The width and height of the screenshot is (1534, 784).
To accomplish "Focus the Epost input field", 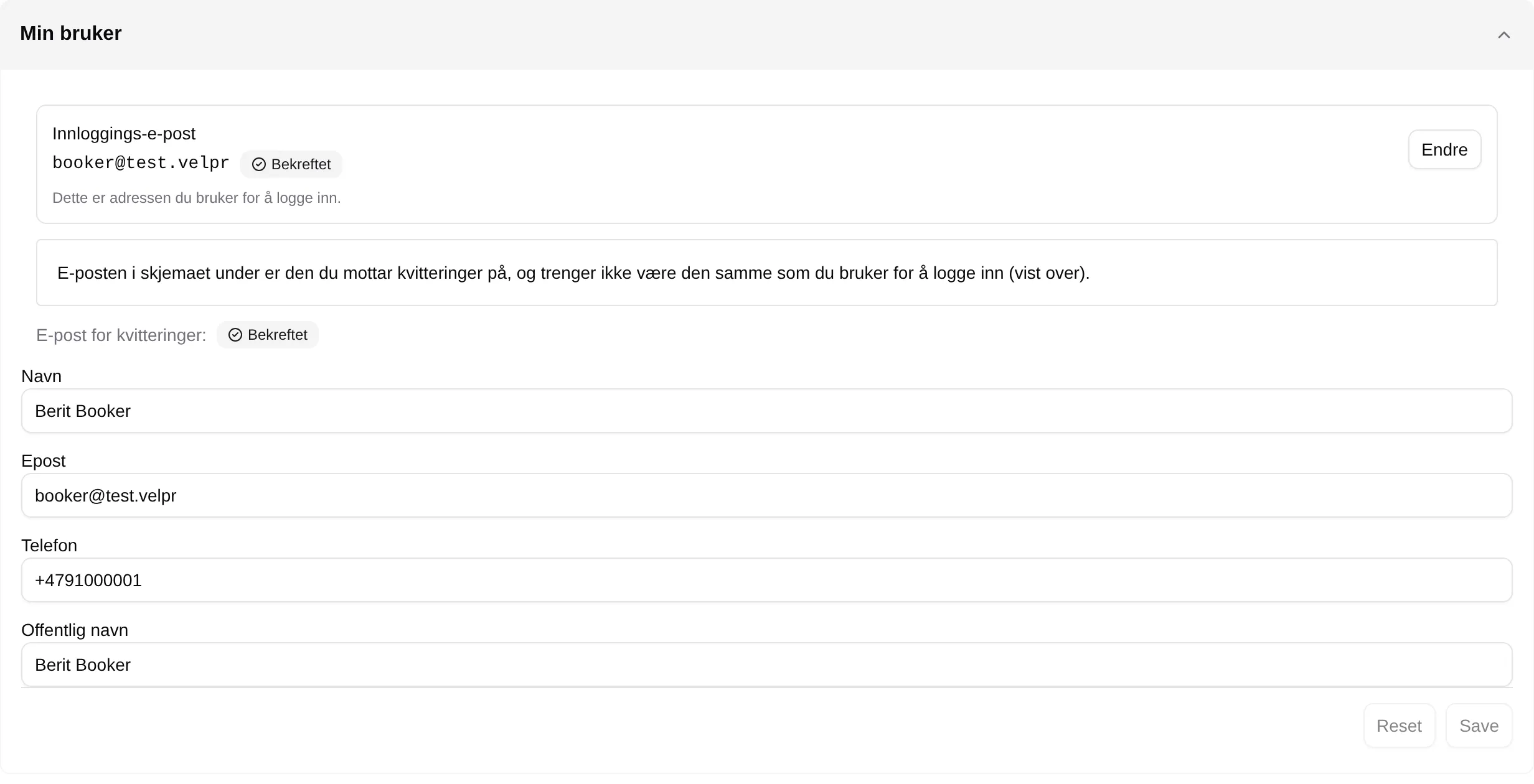I will pyautogui.click(x=767, y=495).
